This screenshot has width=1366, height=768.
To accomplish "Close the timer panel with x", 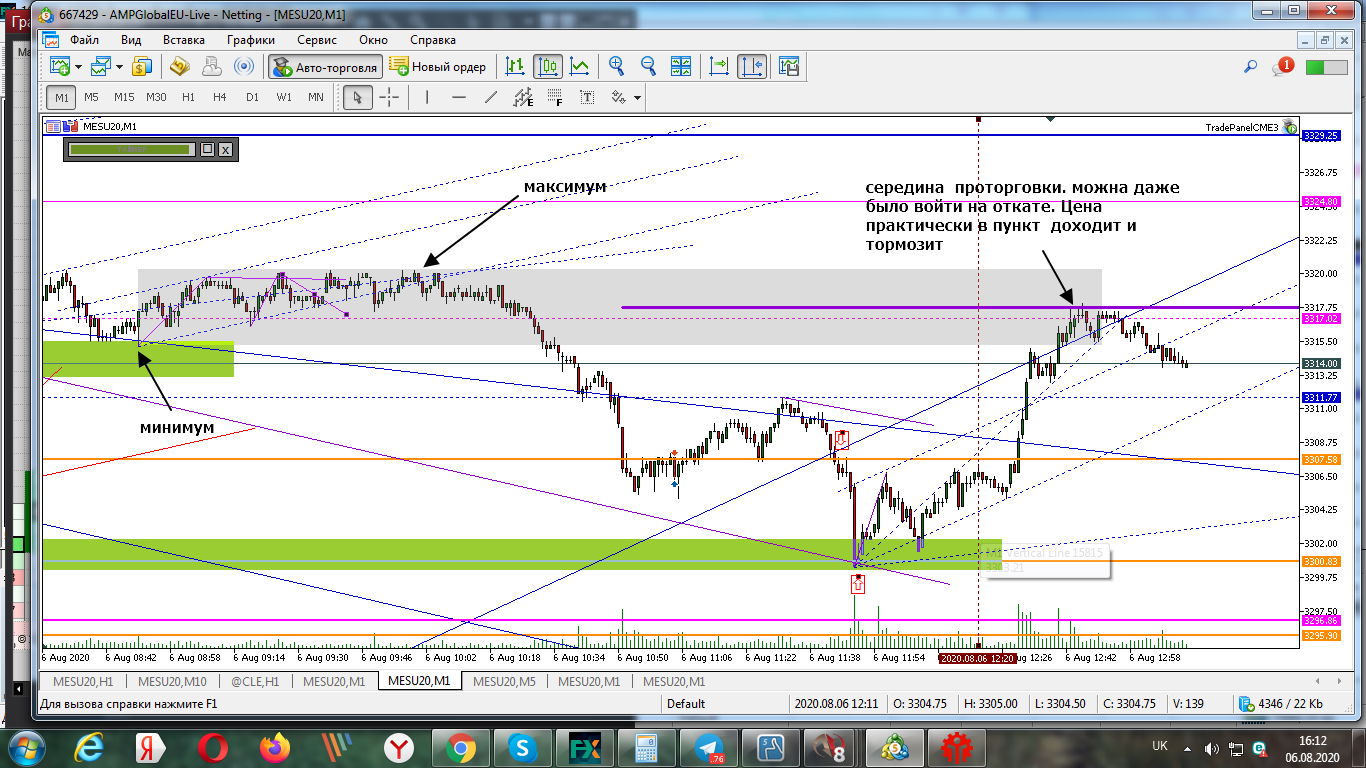I will pos(225,149).
